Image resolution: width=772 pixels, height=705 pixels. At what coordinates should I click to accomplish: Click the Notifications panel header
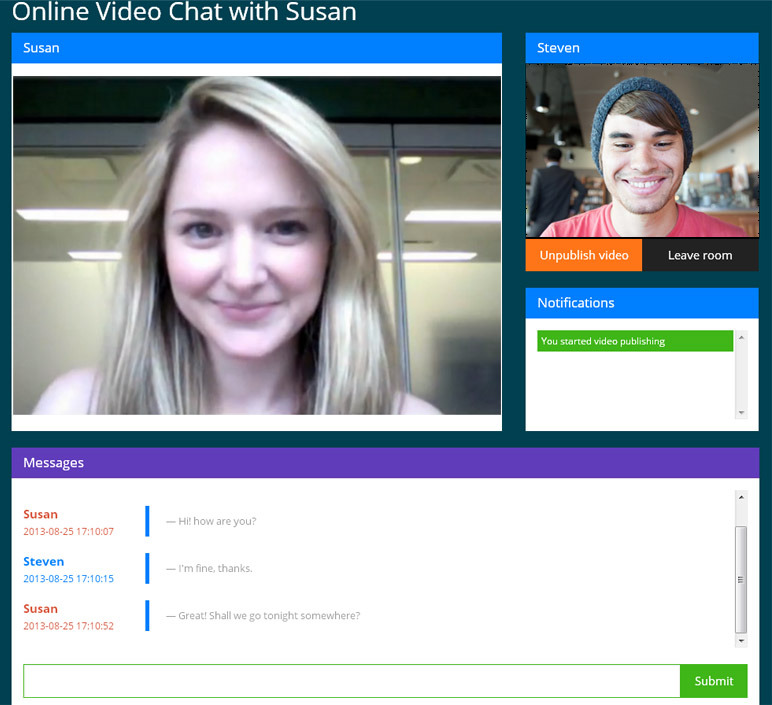coord(642,303)
